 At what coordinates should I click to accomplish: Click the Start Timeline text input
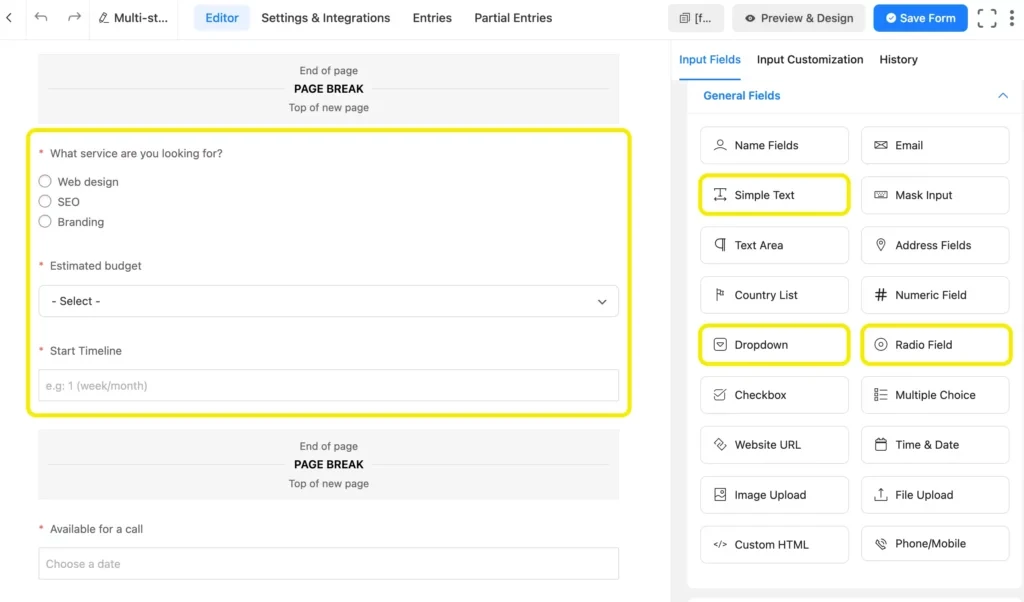click(x=328, y=386)
